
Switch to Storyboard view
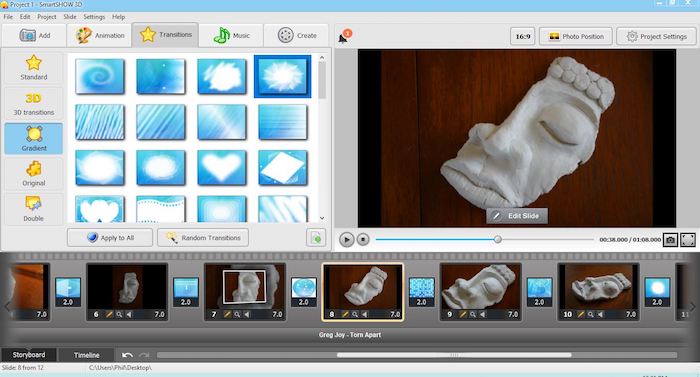(29, 355)
